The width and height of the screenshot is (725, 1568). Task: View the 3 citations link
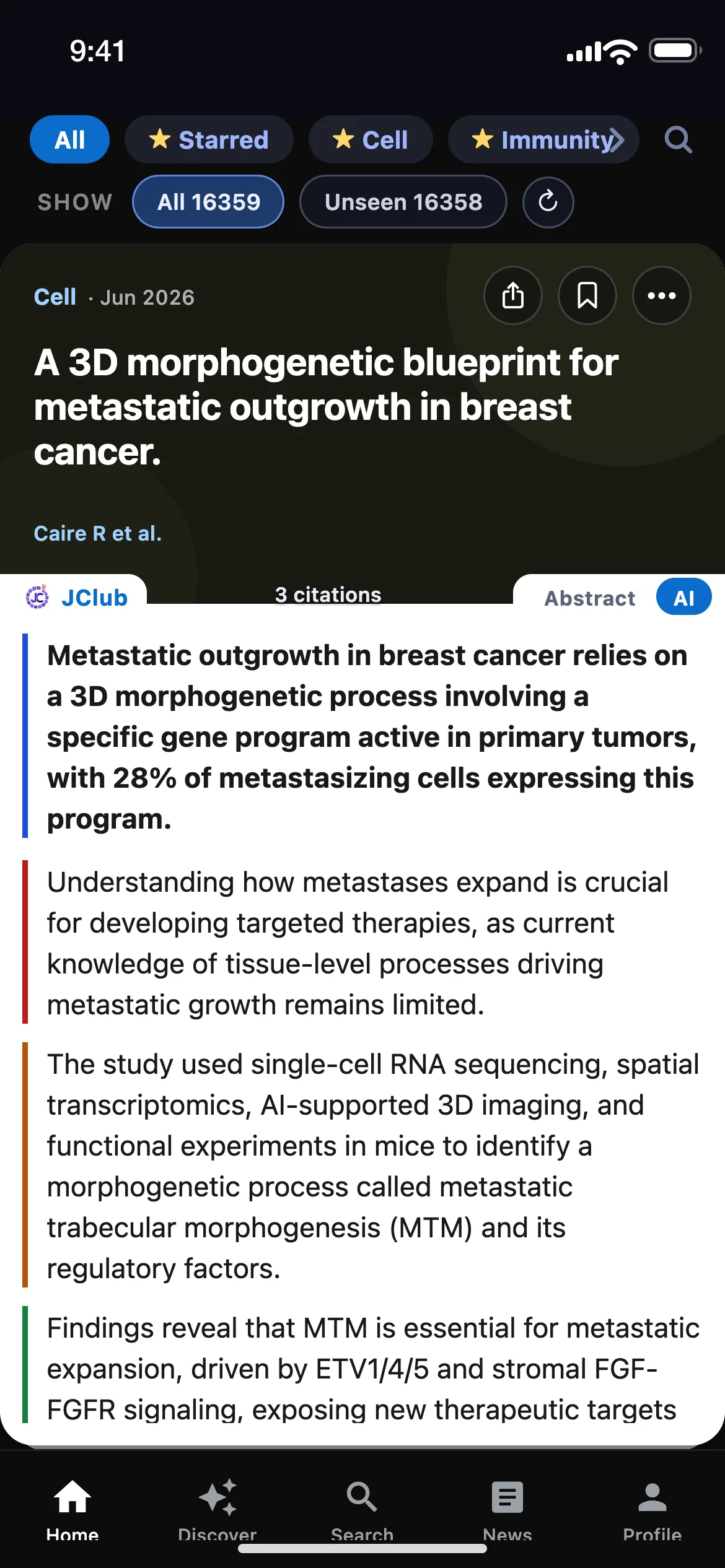(328, 595)
